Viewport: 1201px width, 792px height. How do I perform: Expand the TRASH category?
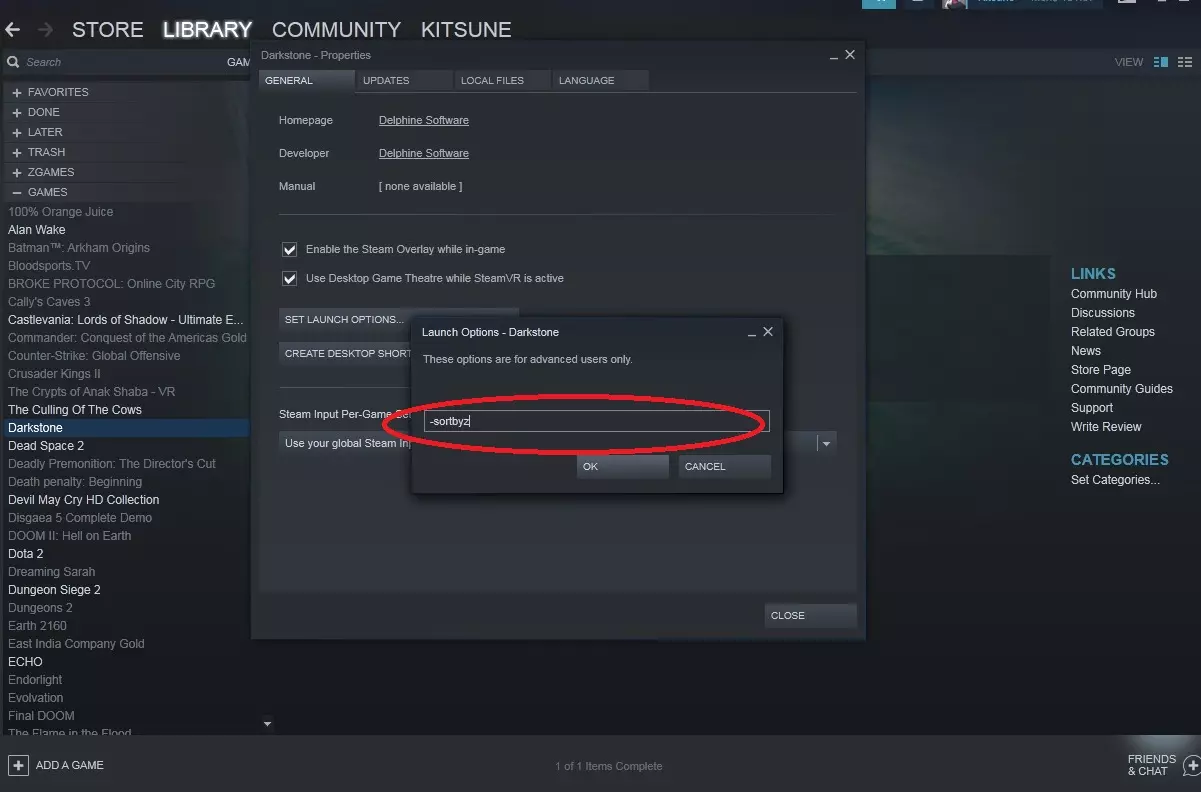tap(17, 152)
